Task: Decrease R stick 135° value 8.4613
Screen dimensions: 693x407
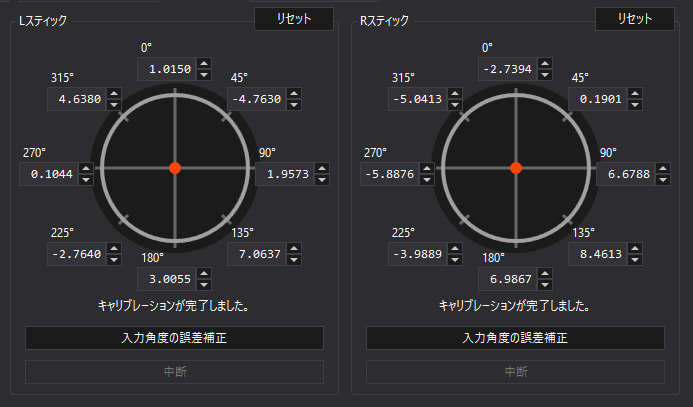Action: tap(635, 260)
